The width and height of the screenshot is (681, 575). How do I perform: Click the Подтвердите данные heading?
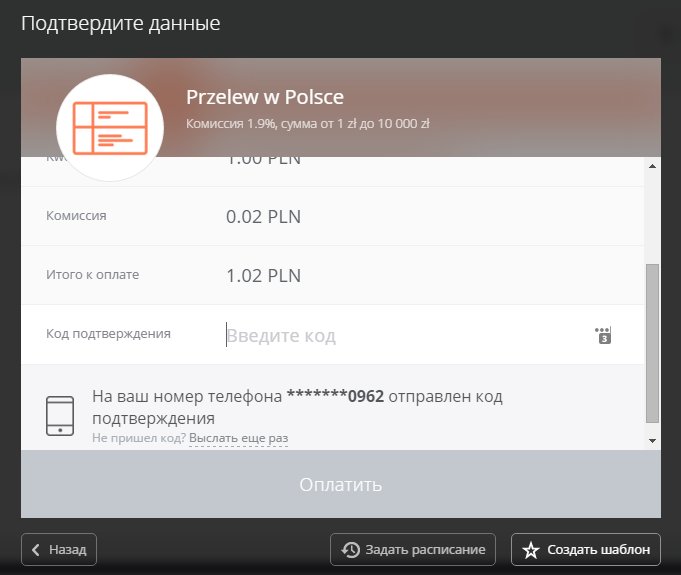121,23
